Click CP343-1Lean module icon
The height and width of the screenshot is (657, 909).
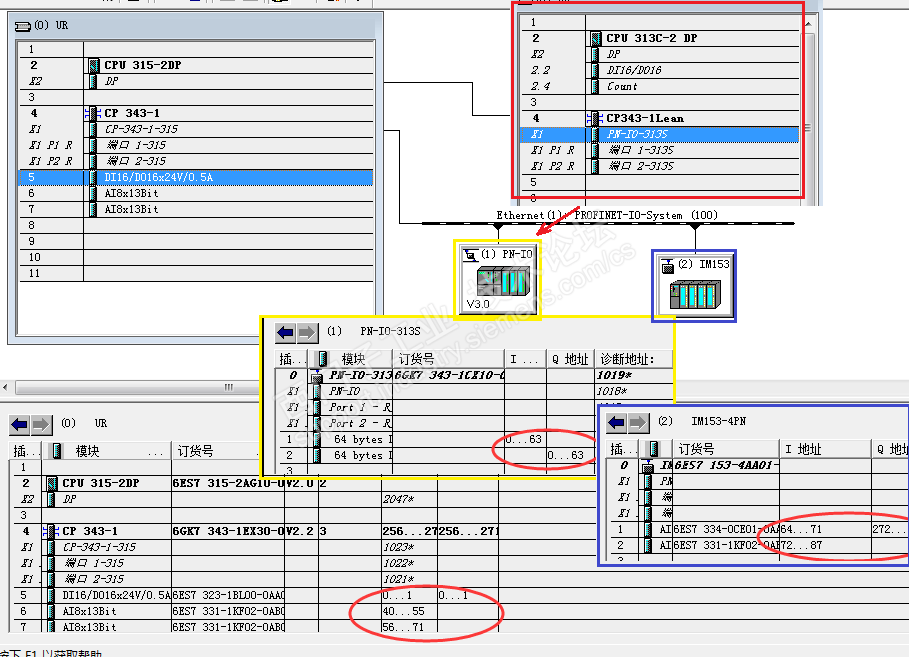[x=595, y=118]
